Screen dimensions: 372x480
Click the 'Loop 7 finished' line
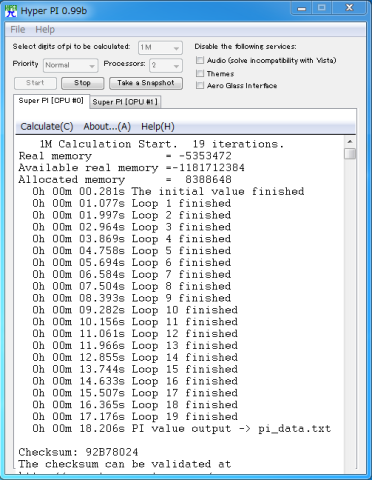[x=132, y=274]
